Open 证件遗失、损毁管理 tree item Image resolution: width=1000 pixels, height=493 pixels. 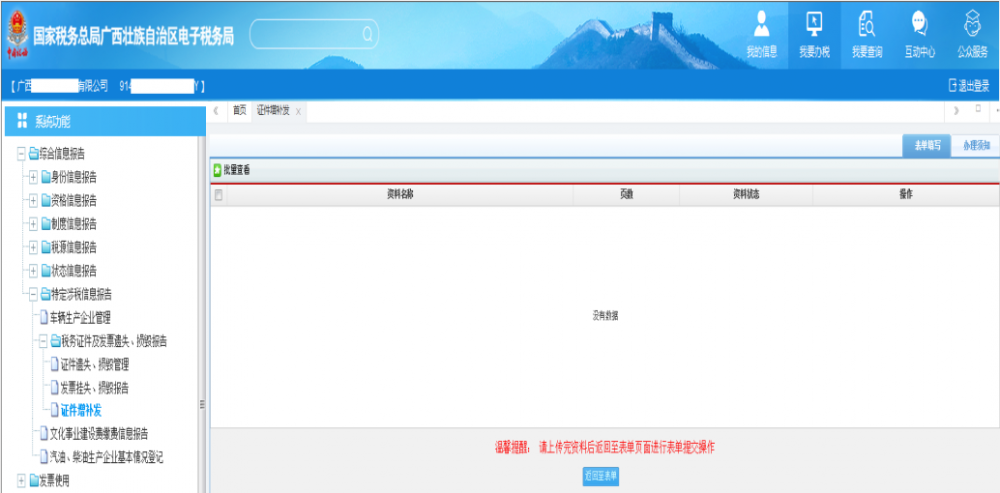click(x=94, y=365)
